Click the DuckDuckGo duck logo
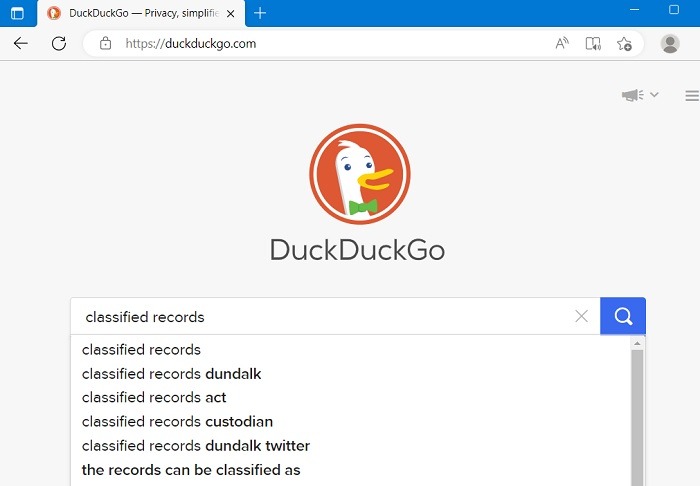 pyautogui.click(x=359, y=174)
